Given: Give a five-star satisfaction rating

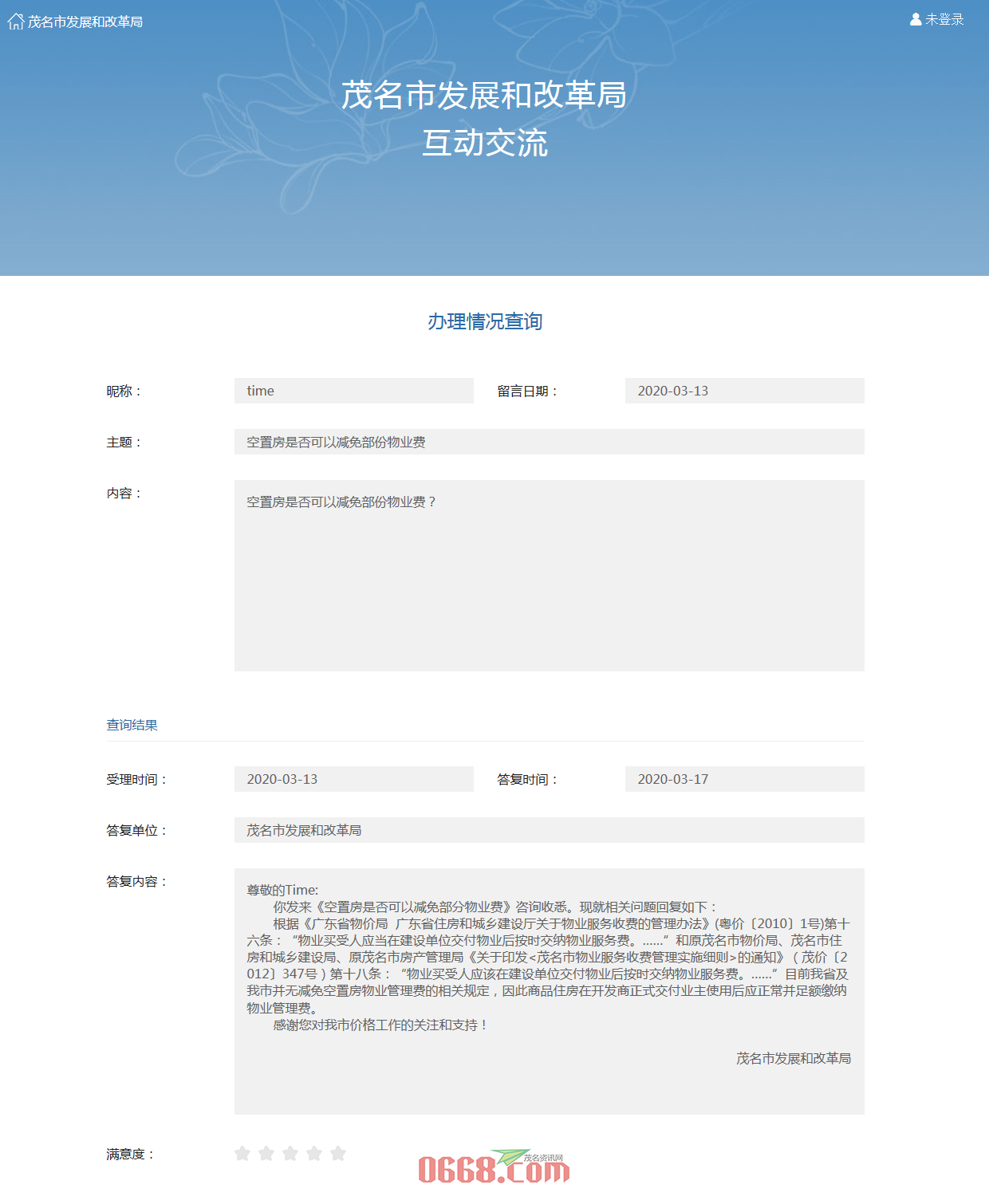Looking at the screenshot, I should coord(338,1153).
